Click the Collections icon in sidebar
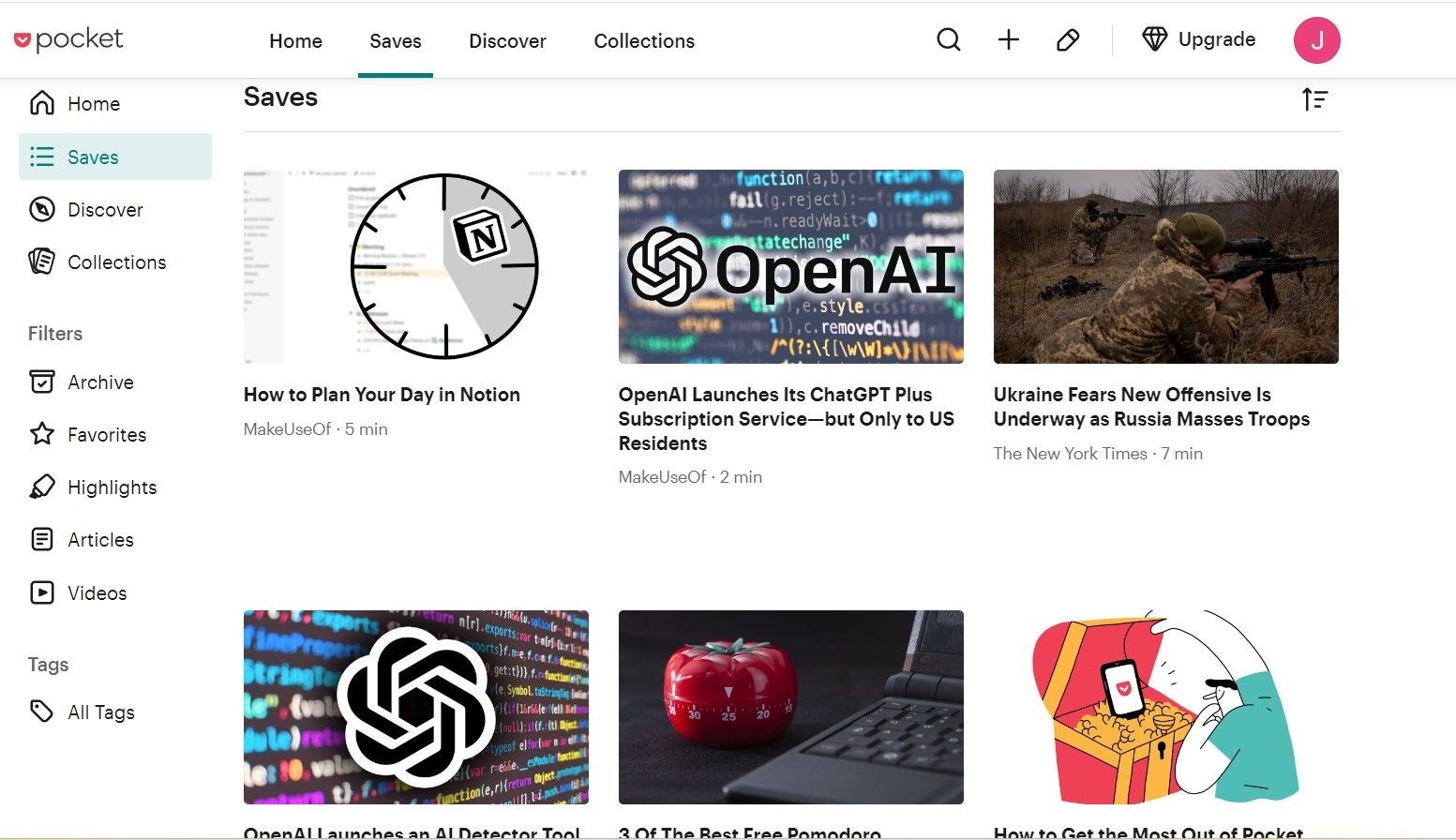This screenshot has height=840, width=1456. (x=42, y=262)
